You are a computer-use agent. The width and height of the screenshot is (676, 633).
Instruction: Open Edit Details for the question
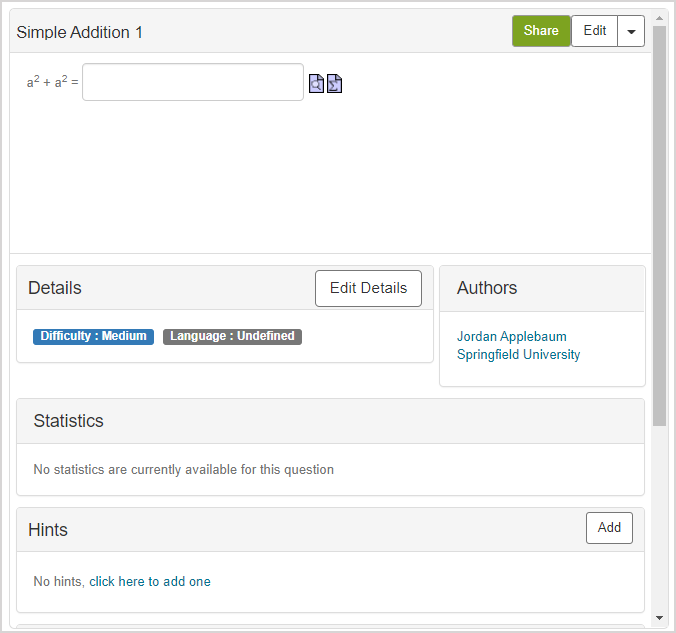click(x=368, y=288)
